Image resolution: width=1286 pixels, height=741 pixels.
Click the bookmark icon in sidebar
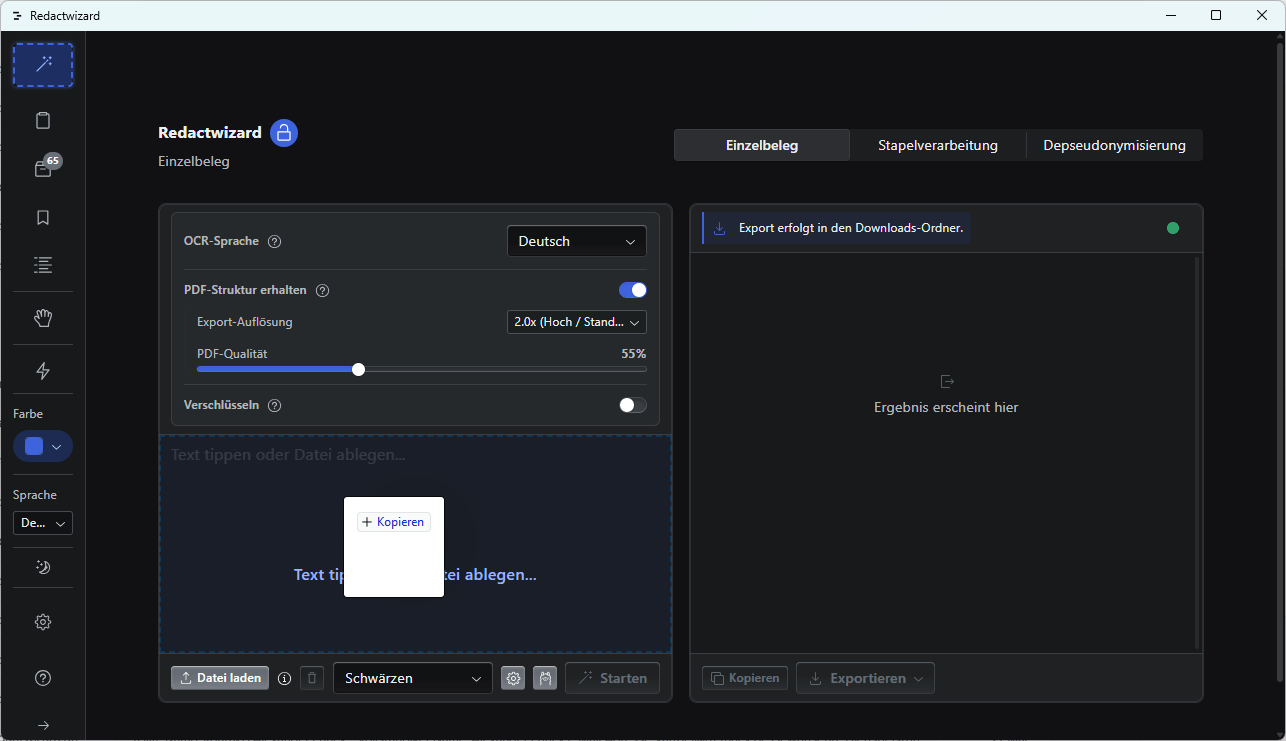(x=43, y=217)
